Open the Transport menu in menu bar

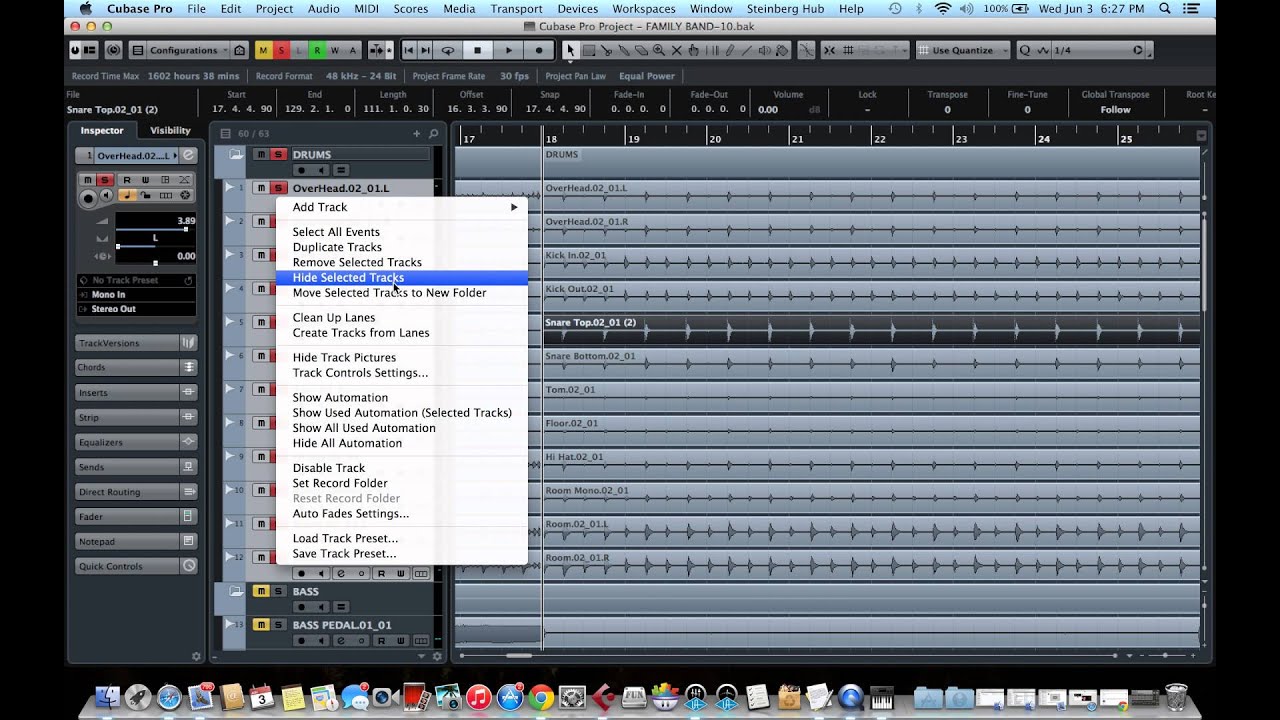pos(516,9)
